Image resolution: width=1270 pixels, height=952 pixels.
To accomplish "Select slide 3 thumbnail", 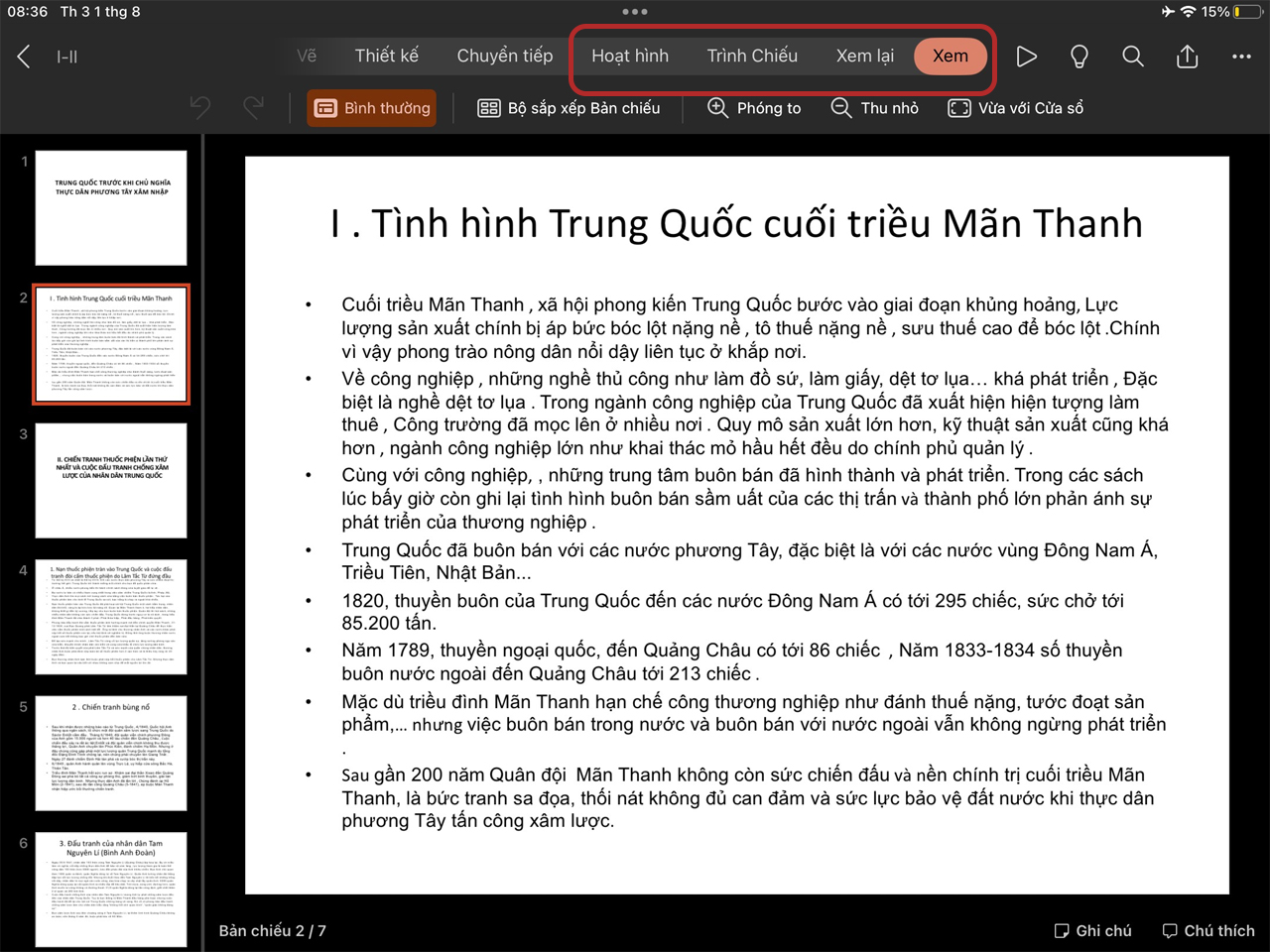I will point(111,481).
